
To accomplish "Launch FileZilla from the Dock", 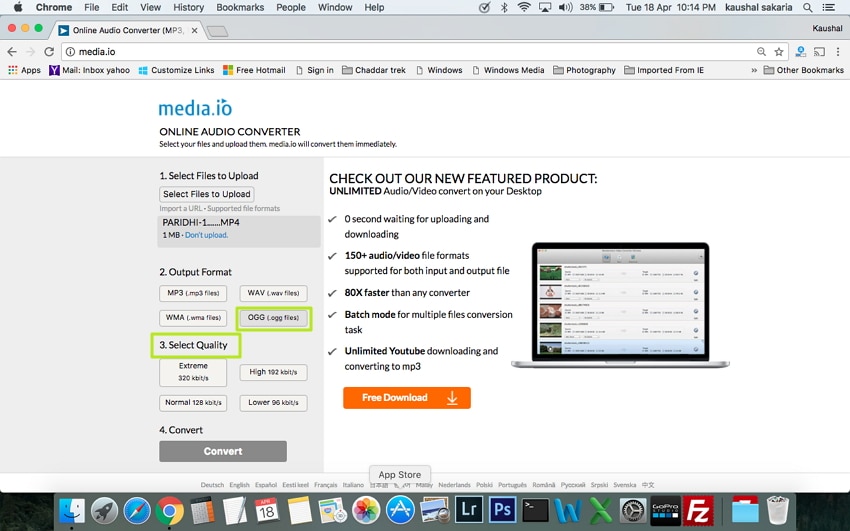I will [697, 510].
